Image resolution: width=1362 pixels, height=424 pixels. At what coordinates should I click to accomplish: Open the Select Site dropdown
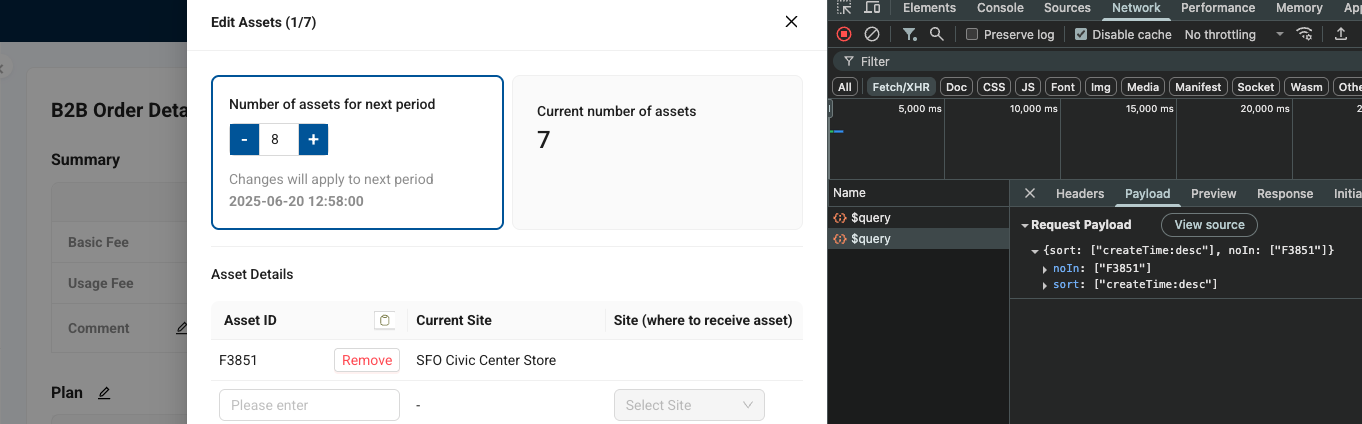coord(689,405)
